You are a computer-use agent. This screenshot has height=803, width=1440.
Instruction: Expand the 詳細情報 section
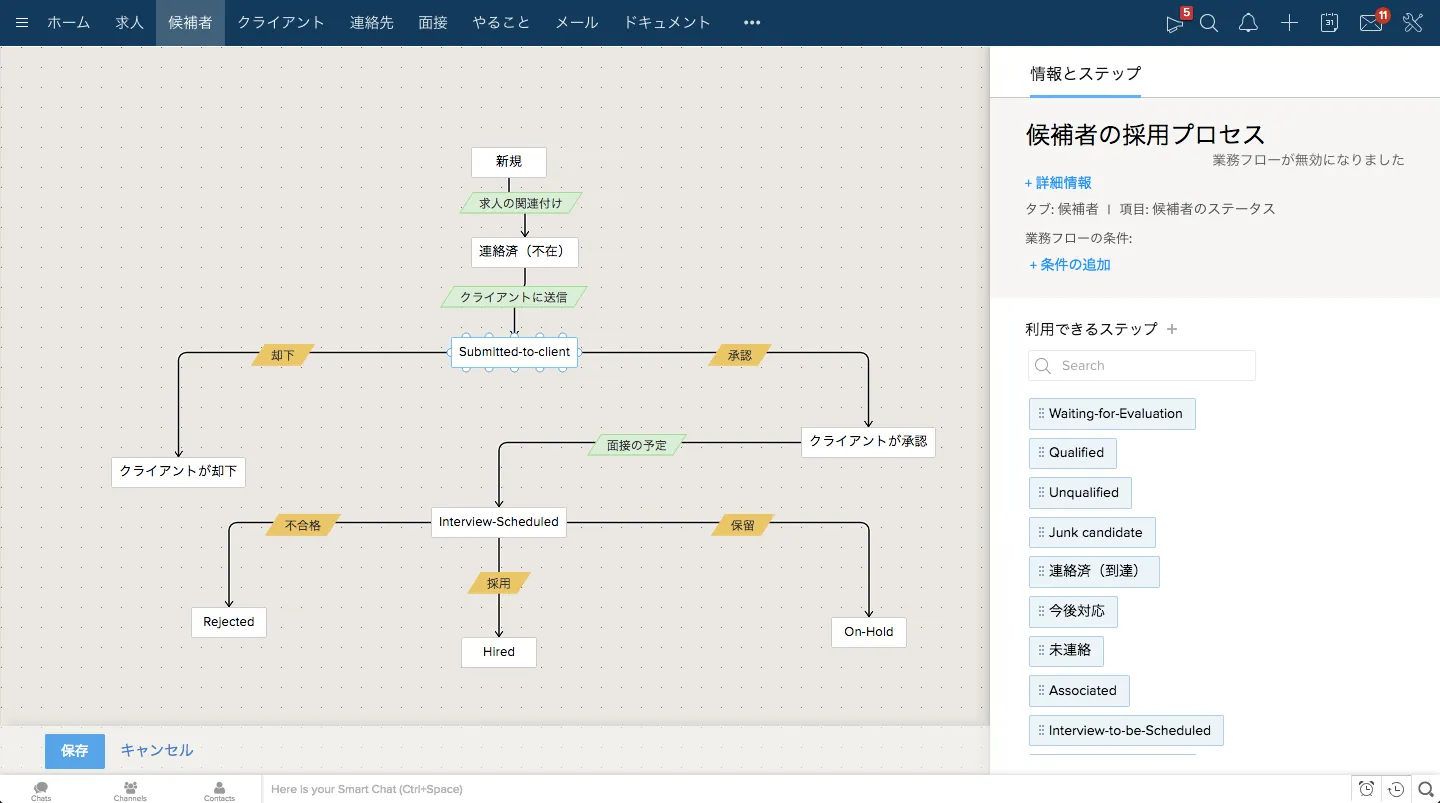(x=1058, y=183)
